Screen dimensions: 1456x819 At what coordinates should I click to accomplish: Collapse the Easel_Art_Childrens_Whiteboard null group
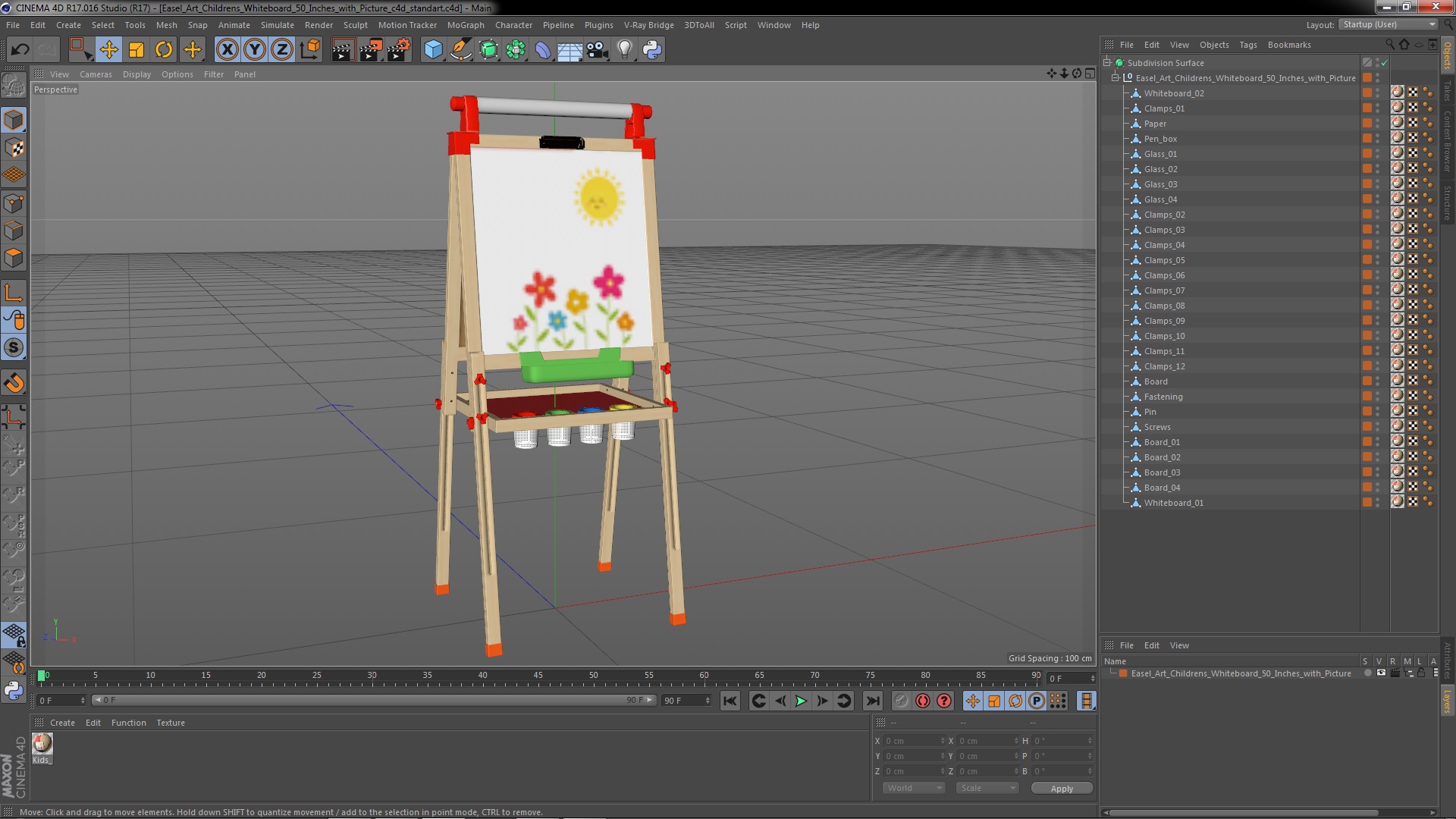(1116, 78)
